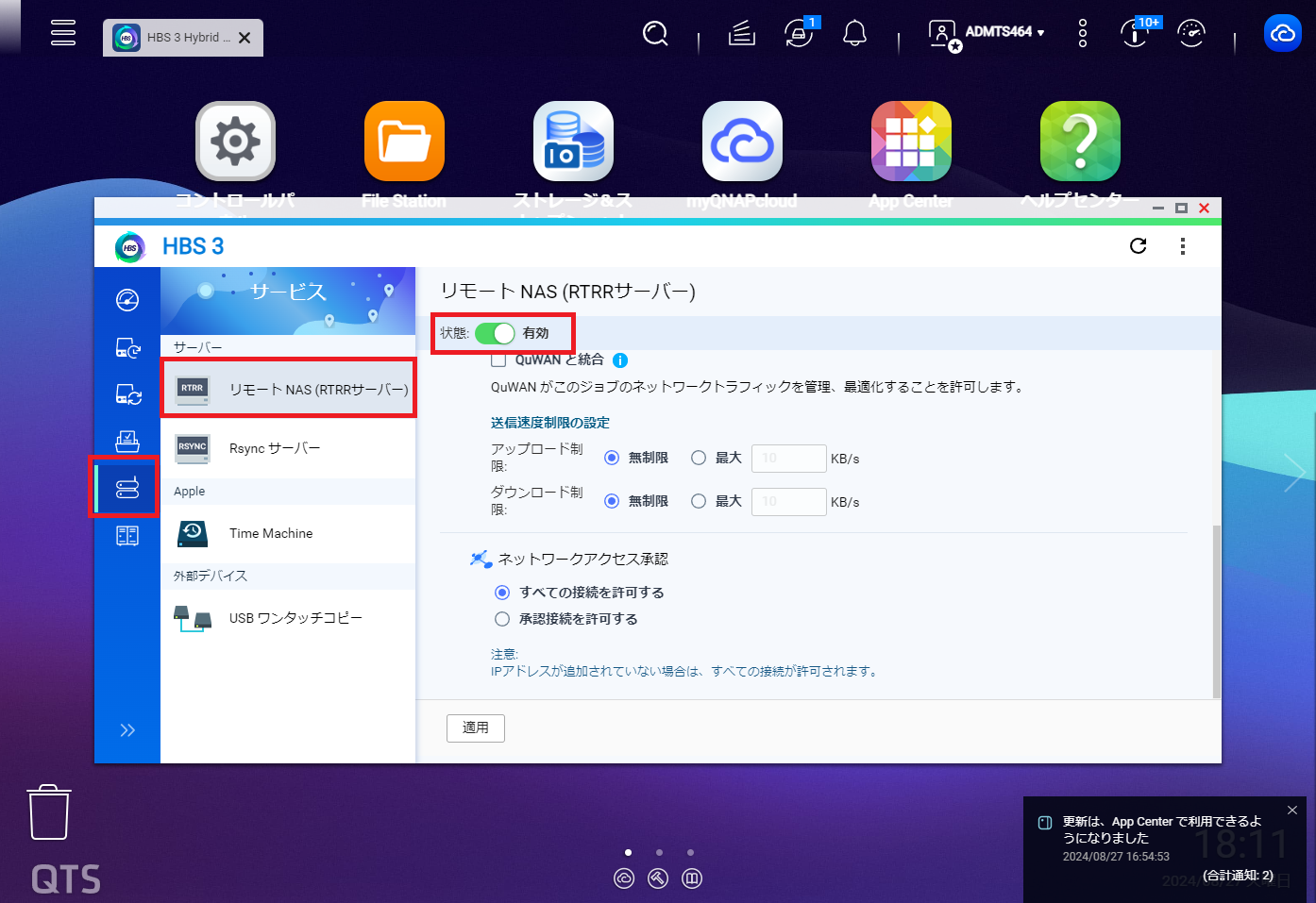This screenshot has height=903, width=1316.
Task: Open the Jobs sidebar icon
Action: (127, 441)
